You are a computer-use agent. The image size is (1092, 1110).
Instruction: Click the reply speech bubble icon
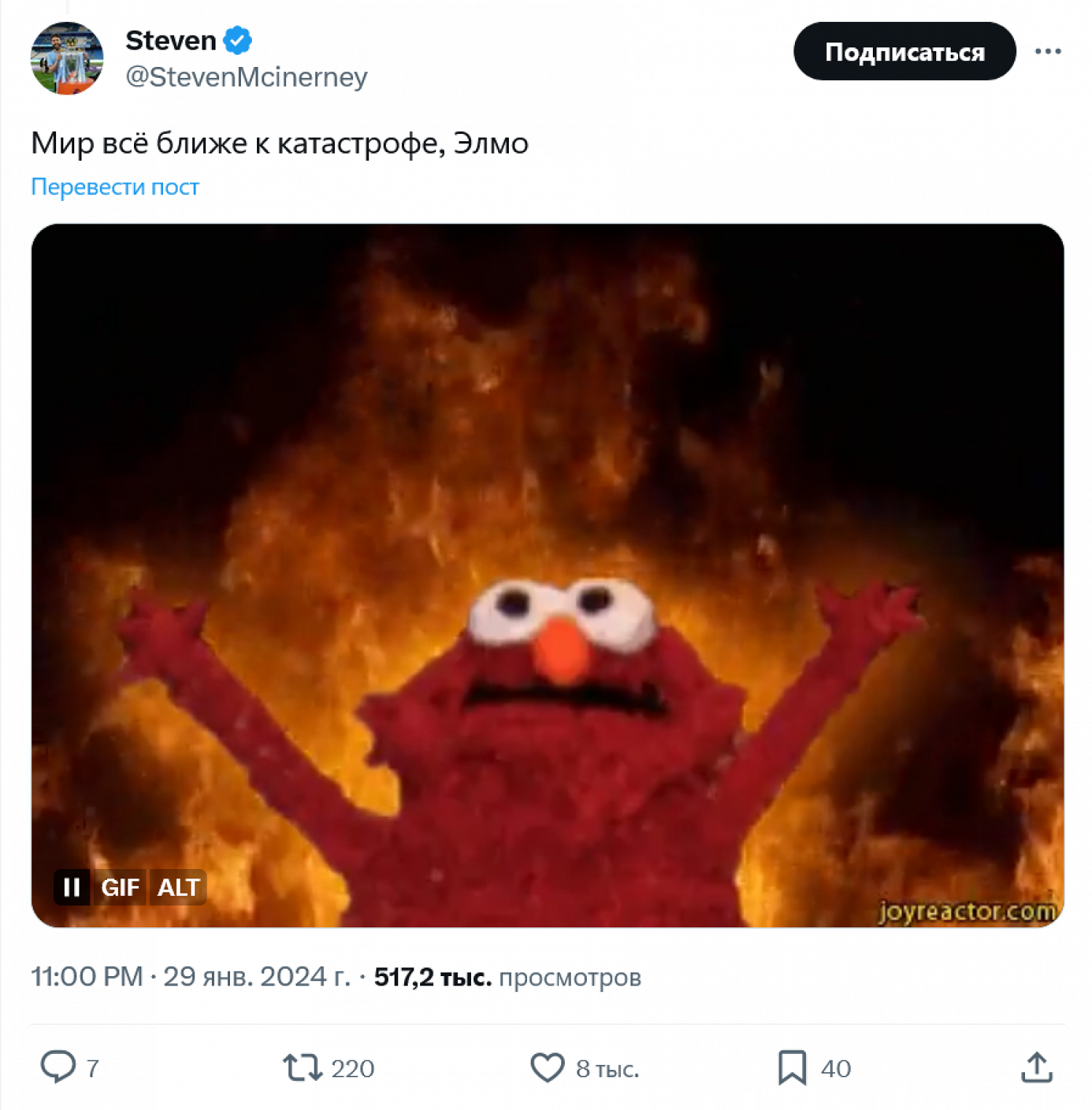coord(58,1067)
